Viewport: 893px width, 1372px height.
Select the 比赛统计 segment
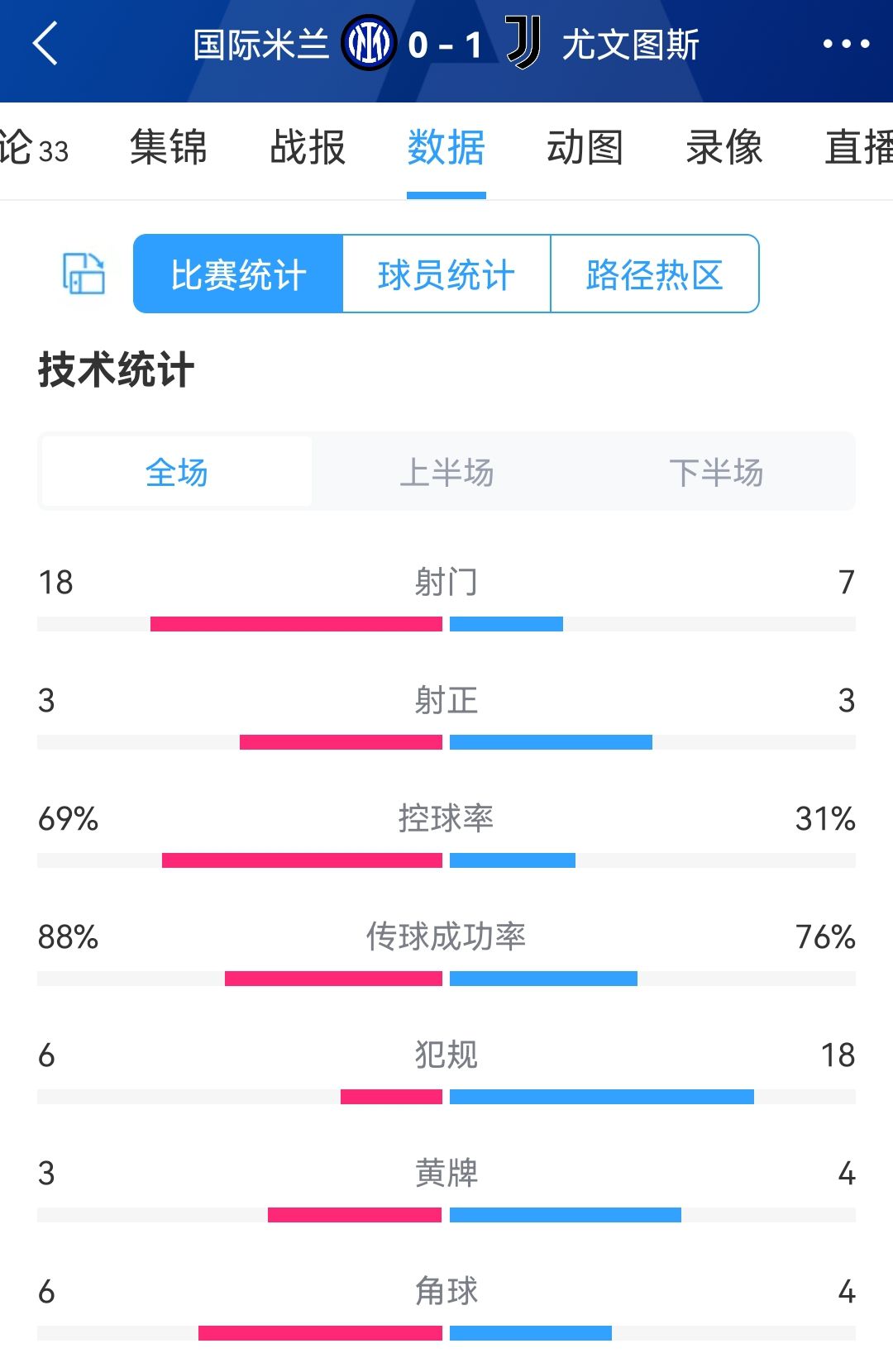[238, 274]
